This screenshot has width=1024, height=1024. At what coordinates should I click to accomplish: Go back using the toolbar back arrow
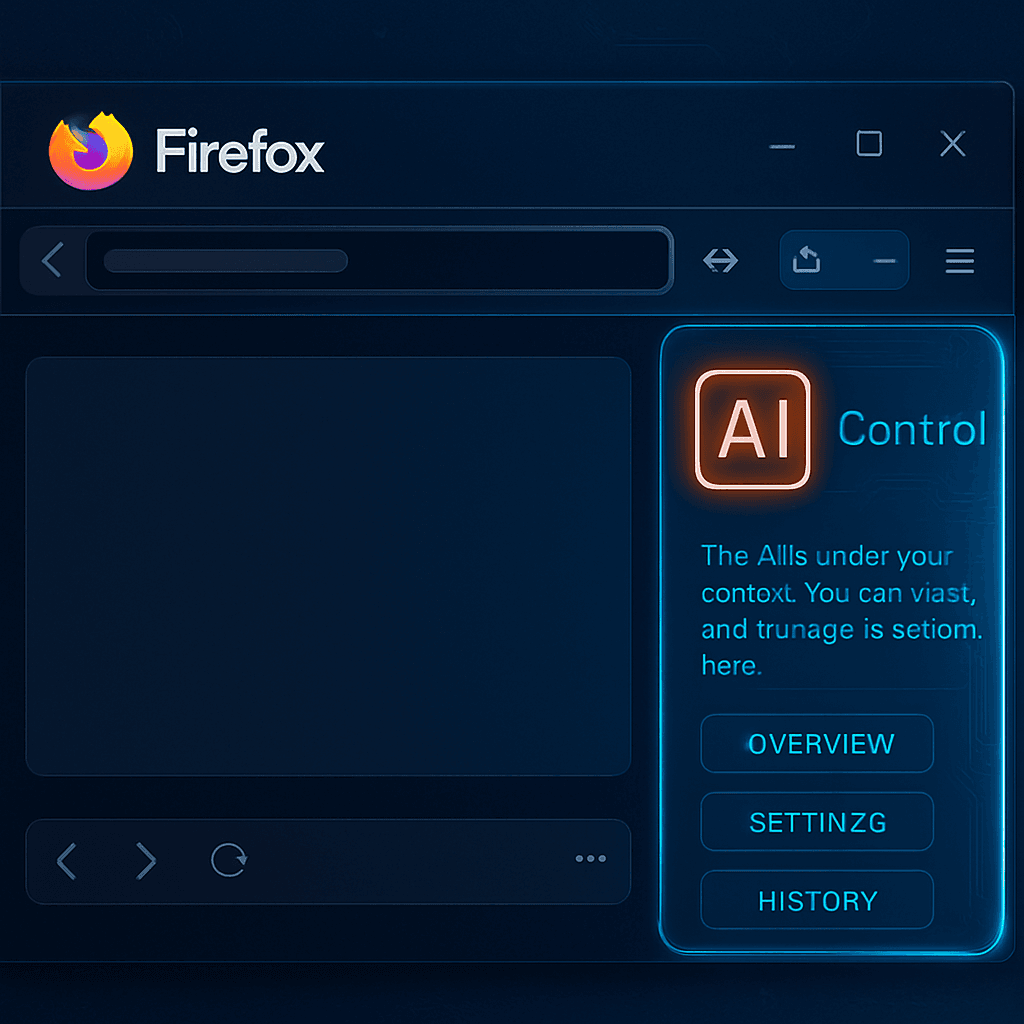click(x=53, y=260)
